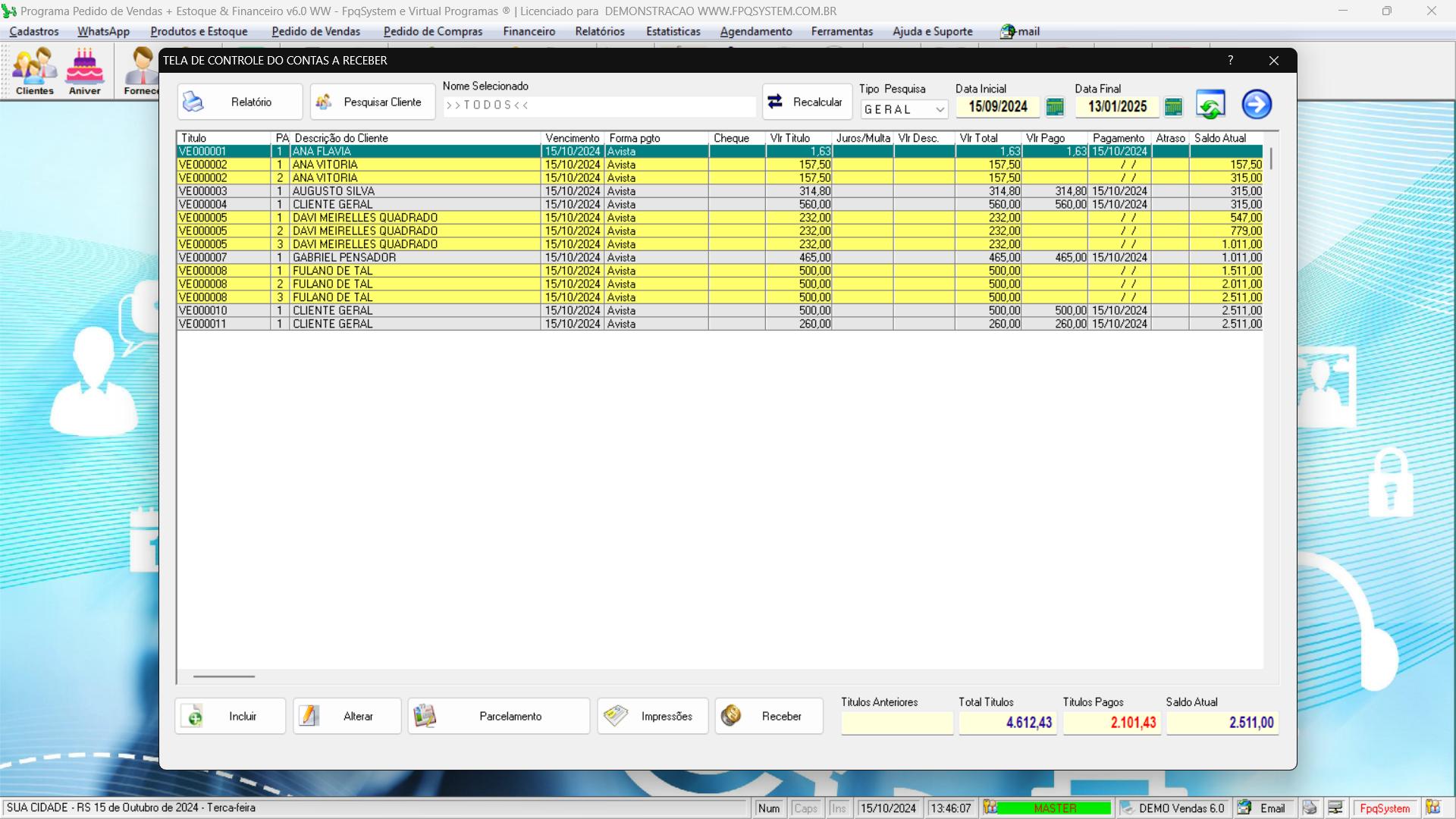The width and height of the screenshot is (1456, 819).
Task: Click the DEMO Vendas computer icon
Action: pos(1127,808)
